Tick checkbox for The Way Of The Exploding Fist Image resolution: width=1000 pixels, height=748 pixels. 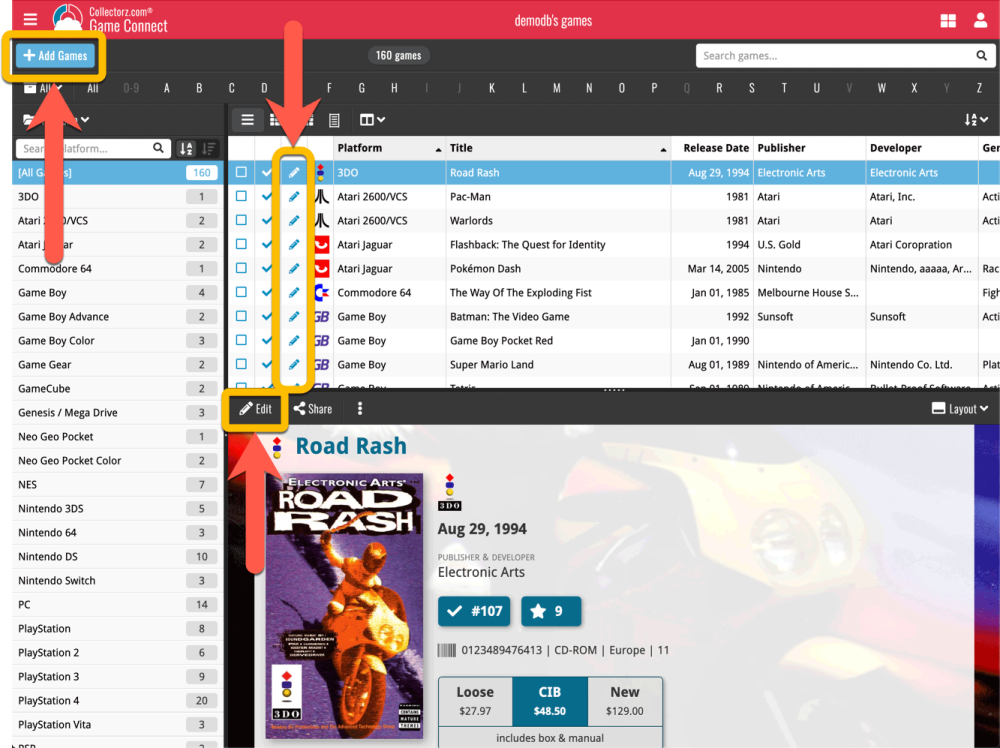point(241,292)
